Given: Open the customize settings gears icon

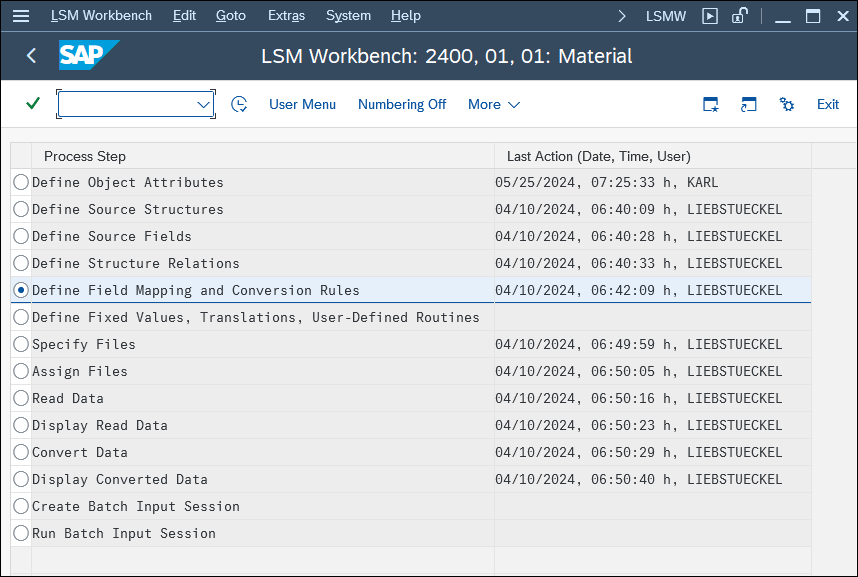Looking at the screenshot, I should click(x=786, y=104).
